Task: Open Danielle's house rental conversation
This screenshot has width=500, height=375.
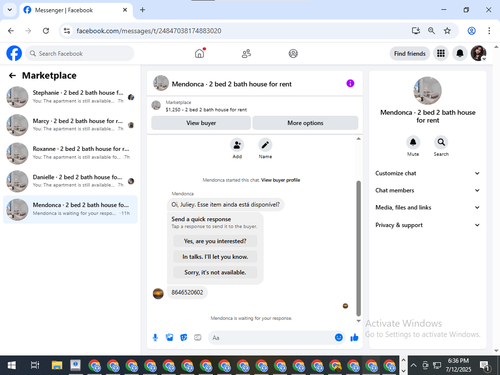Action: (70, 181)
